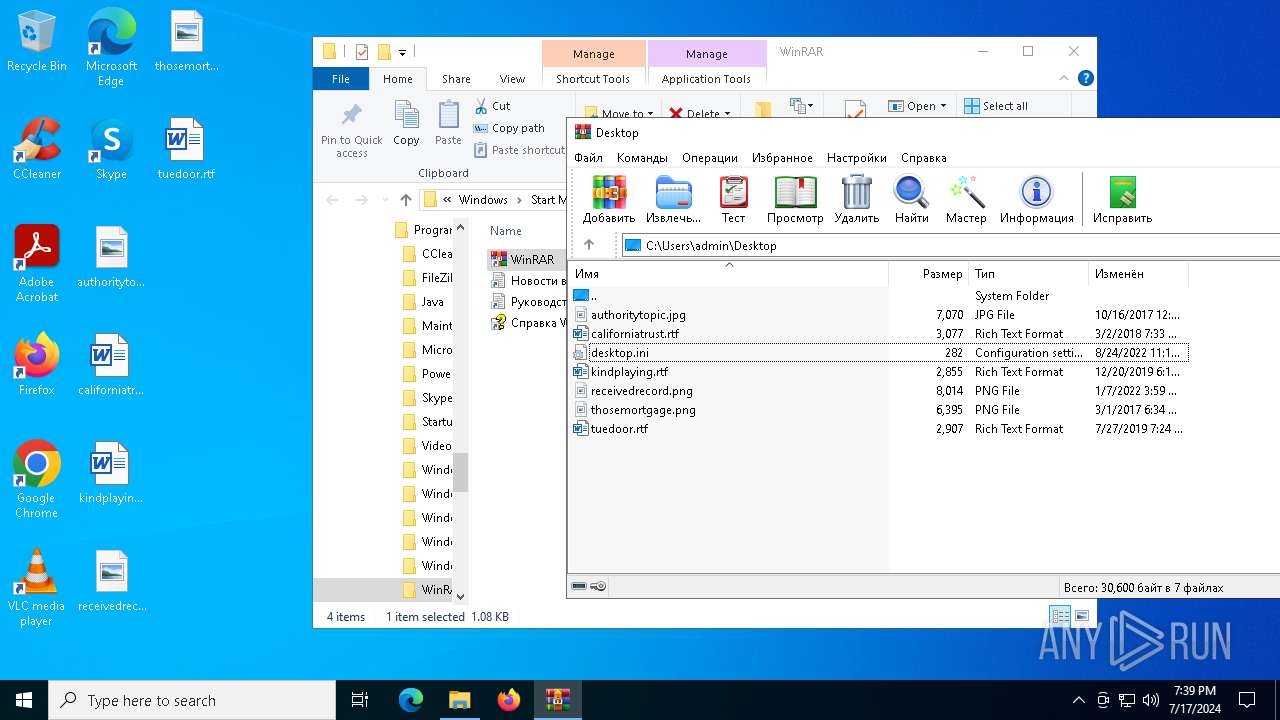
Task: Open the Операции menu
Action: [x=710, y=158]
